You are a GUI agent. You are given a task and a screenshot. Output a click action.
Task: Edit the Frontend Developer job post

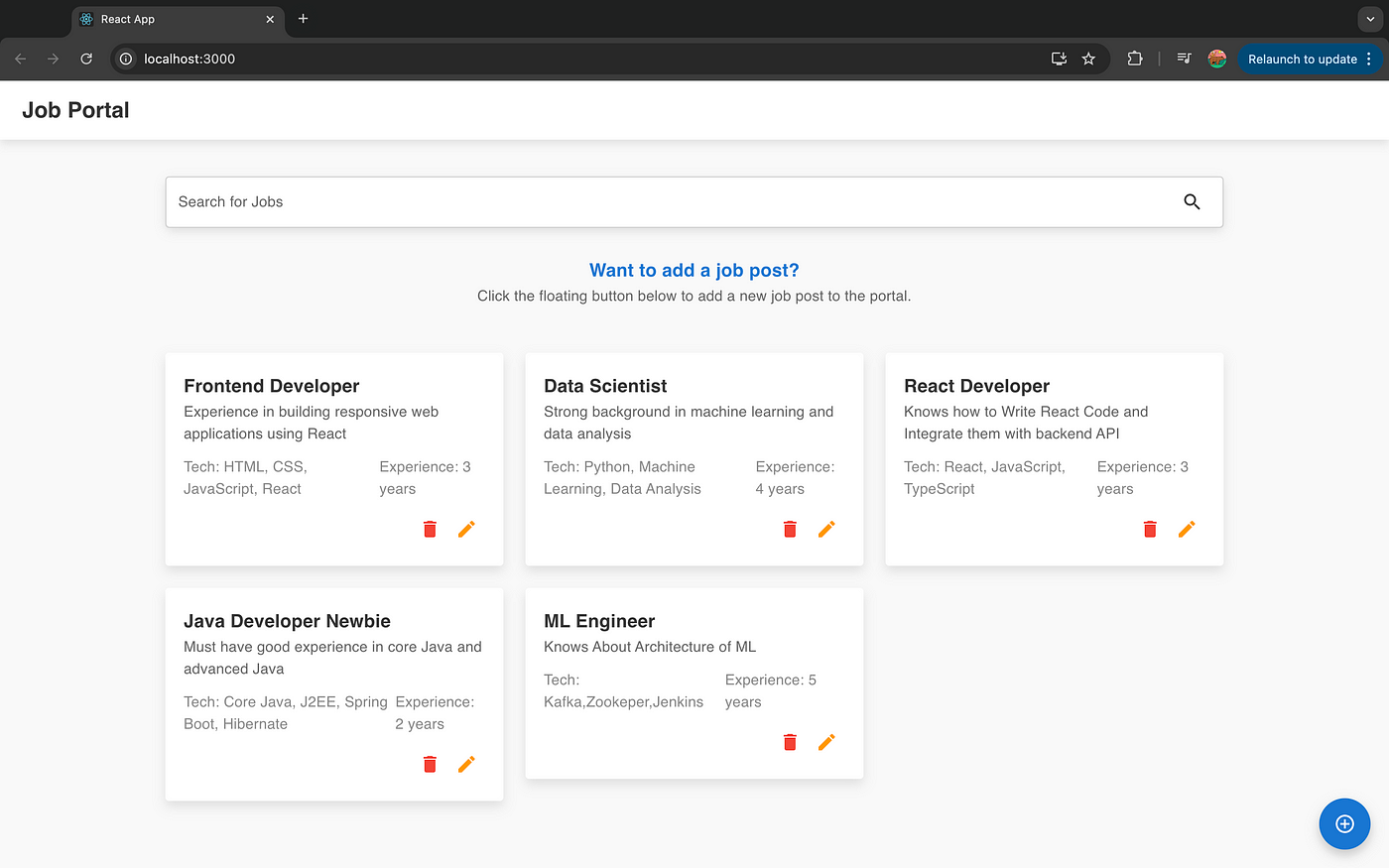(466, 529)
